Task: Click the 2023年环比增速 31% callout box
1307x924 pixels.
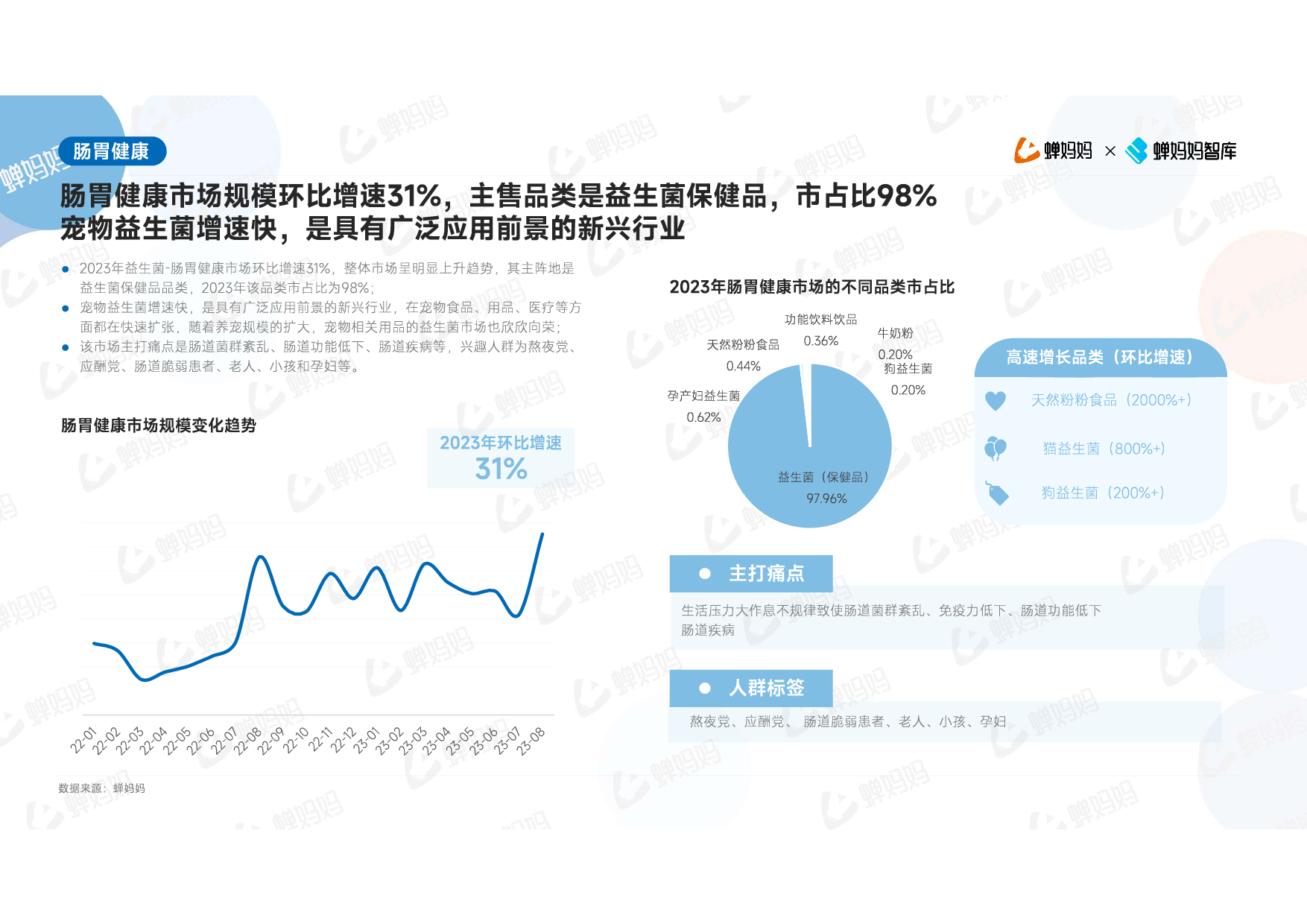Action: 501,458
